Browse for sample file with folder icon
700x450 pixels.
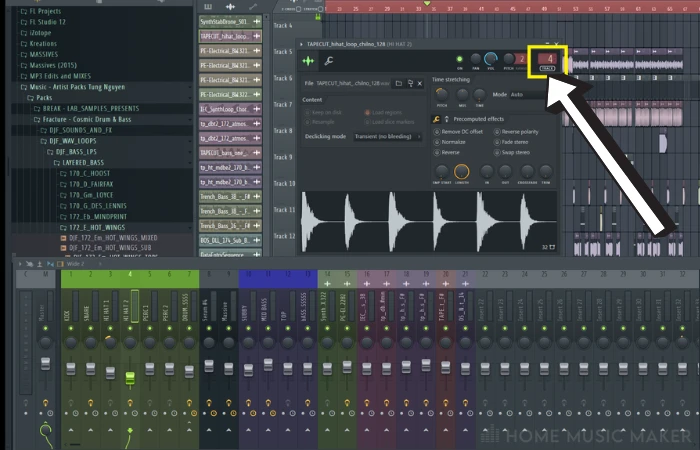click(x=399, y=83)
